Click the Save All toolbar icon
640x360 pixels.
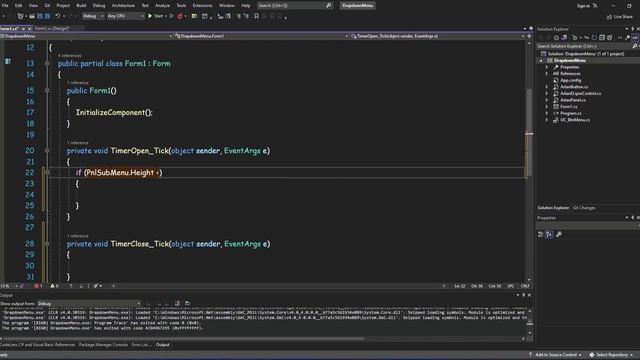[47, 16]
